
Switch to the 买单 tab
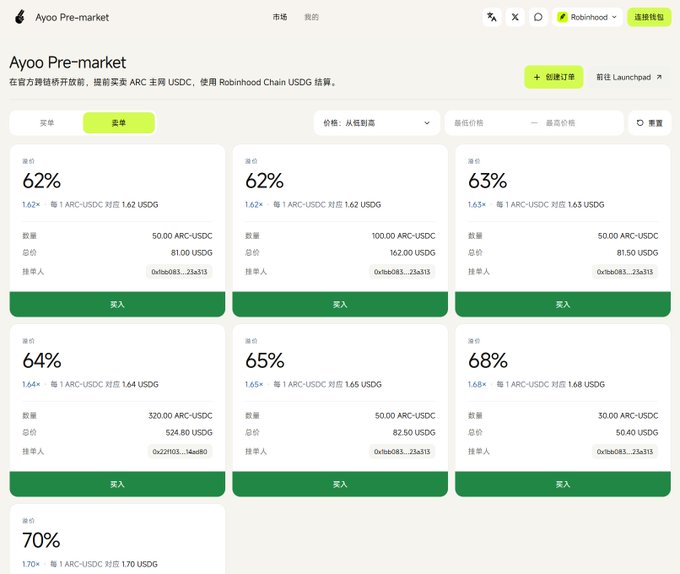coord(47,123)
